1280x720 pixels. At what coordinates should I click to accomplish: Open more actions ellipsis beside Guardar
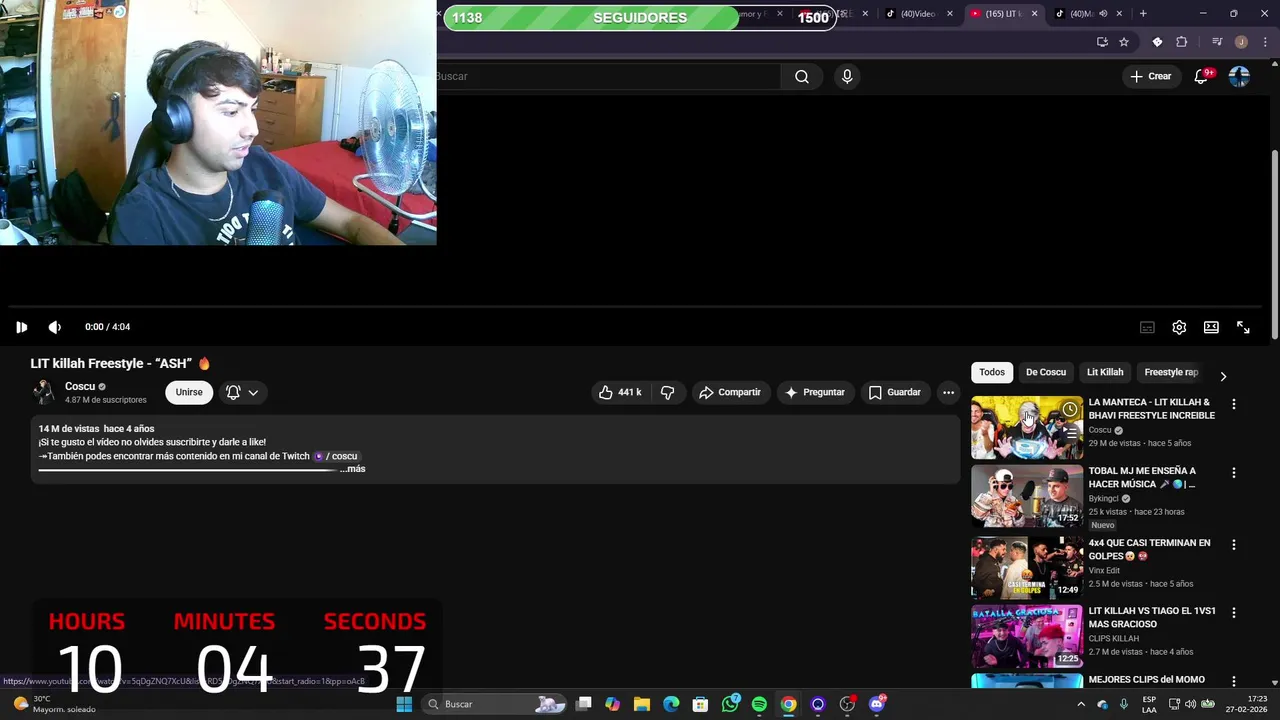[x=948, y=392]
